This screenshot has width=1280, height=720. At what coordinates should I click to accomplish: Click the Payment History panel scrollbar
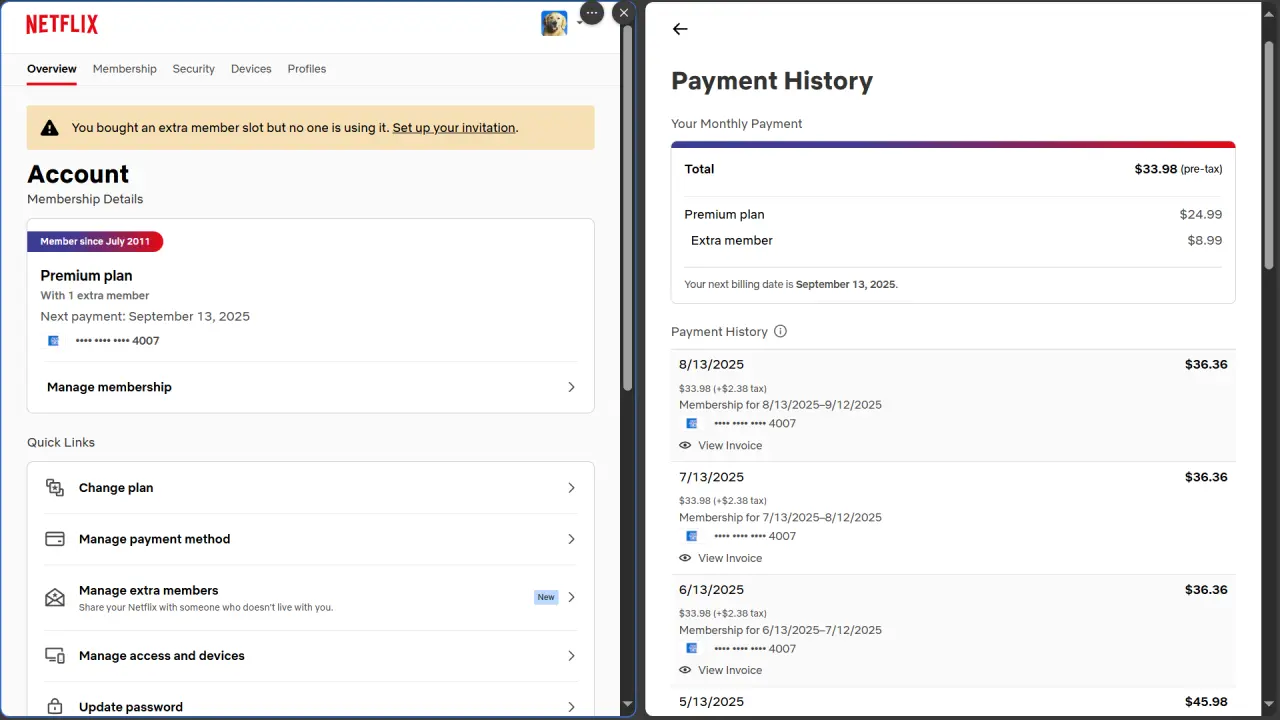click(x=1269, y=155)
